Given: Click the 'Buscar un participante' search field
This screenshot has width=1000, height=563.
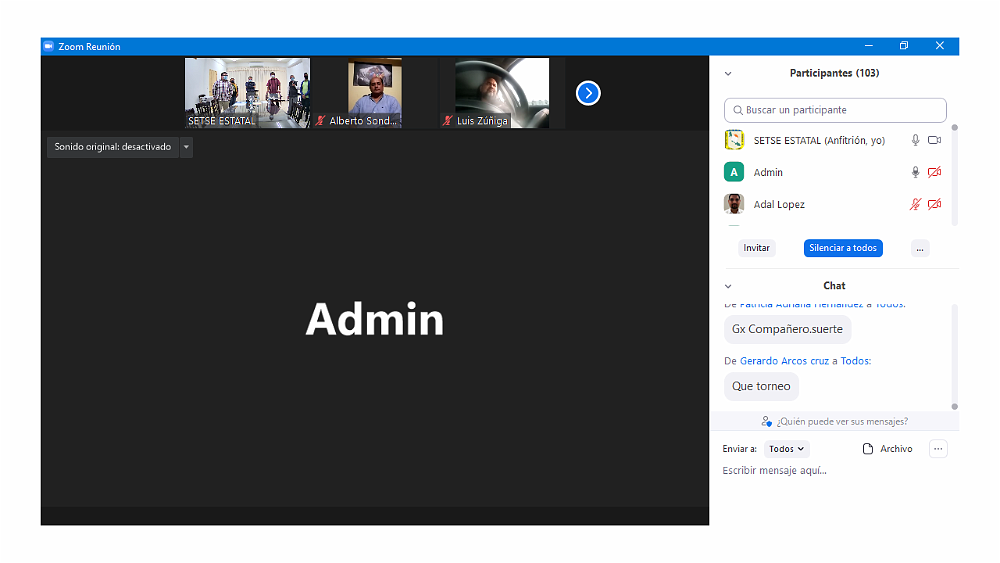Looking at the screenshot, I should 835,110.
